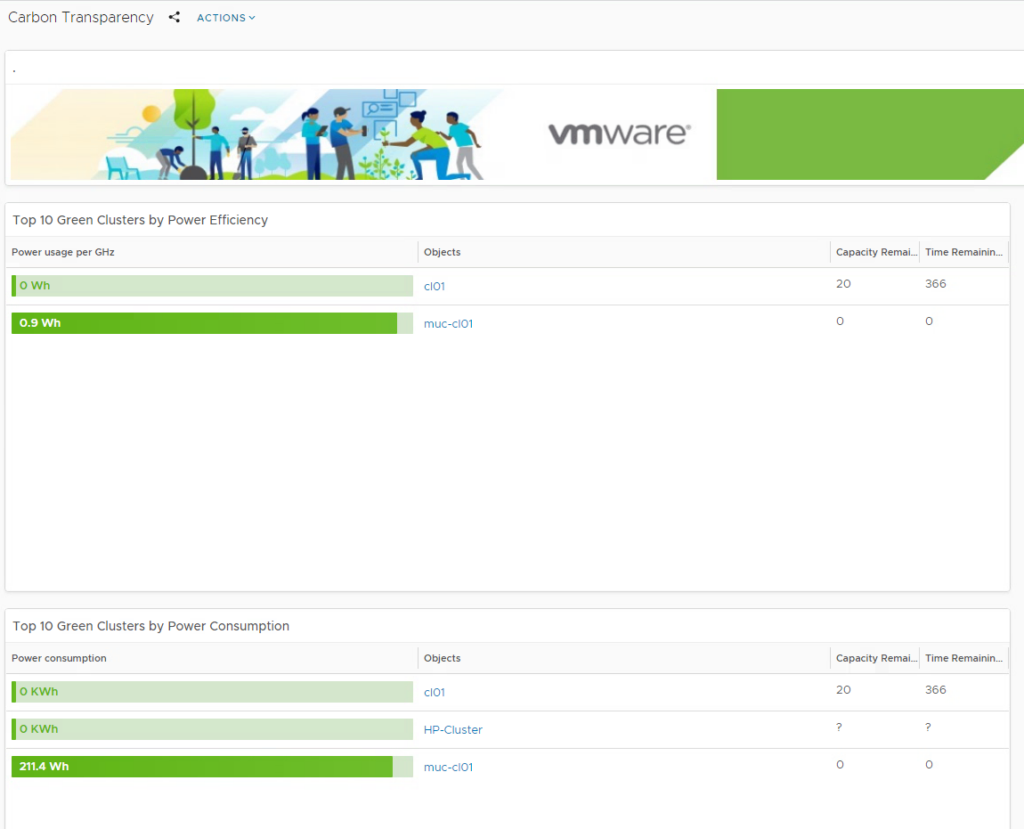
Task: Select Time Remaining value 366 in Power Efficiency
Action: coord(935,284)
